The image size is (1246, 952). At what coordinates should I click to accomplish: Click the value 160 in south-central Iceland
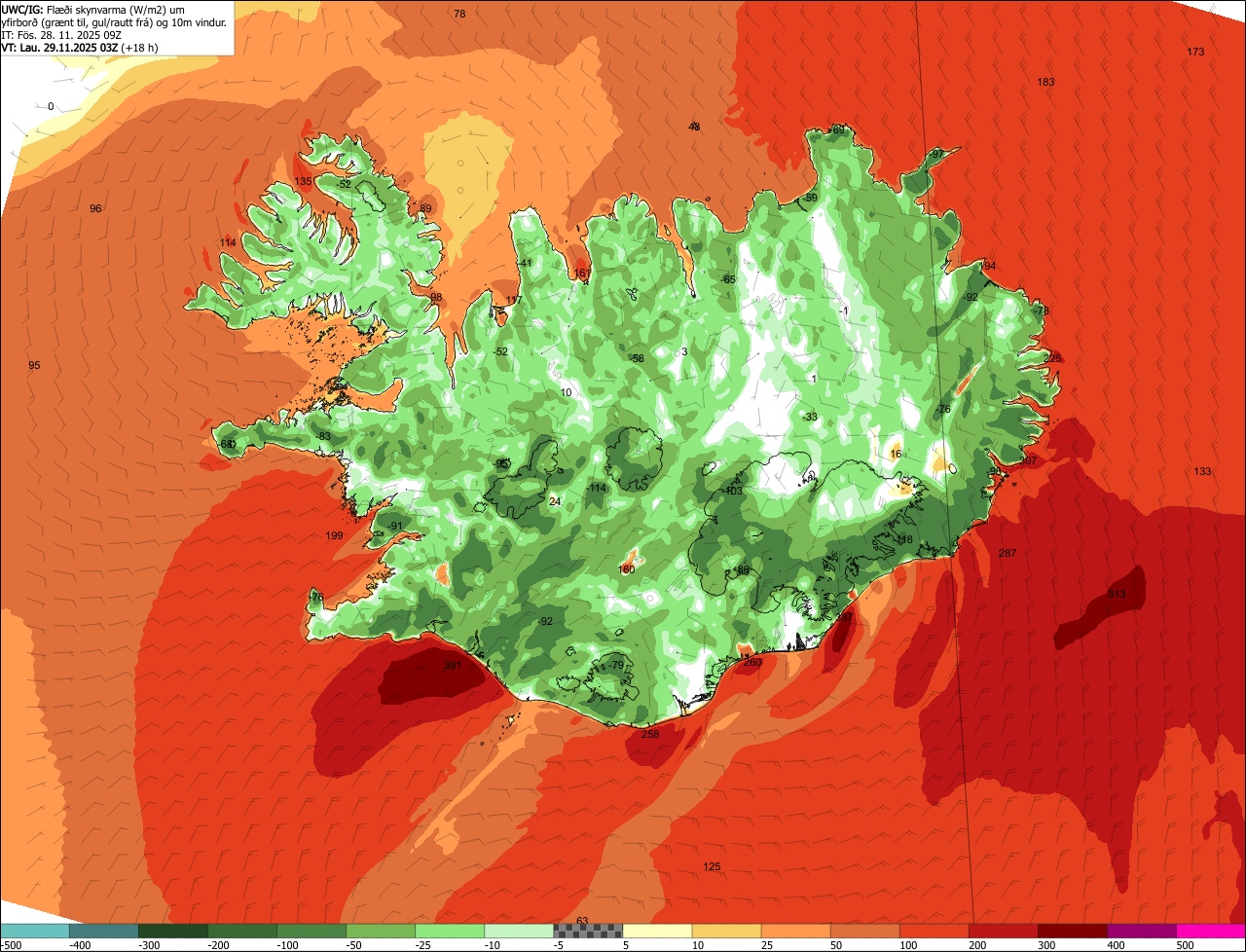click(627, 569)
